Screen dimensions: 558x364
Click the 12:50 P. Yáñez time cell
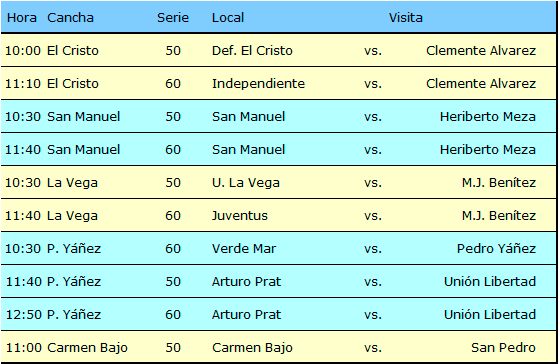(23, 315)
